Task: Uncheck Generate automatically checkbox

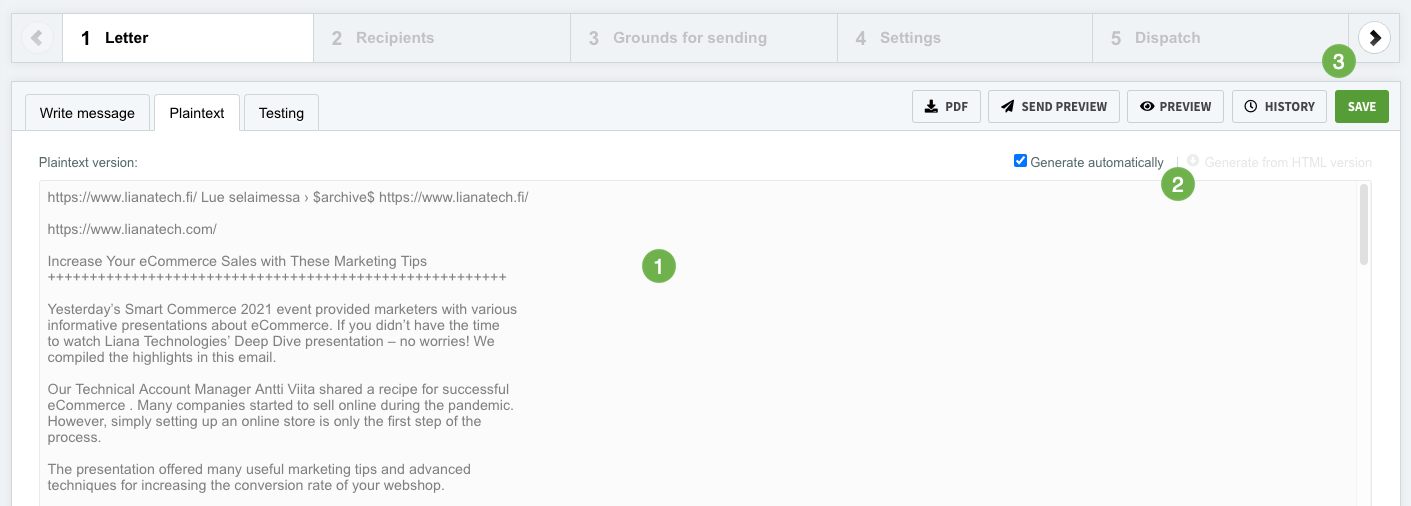Action: (x=1020, y=161)
